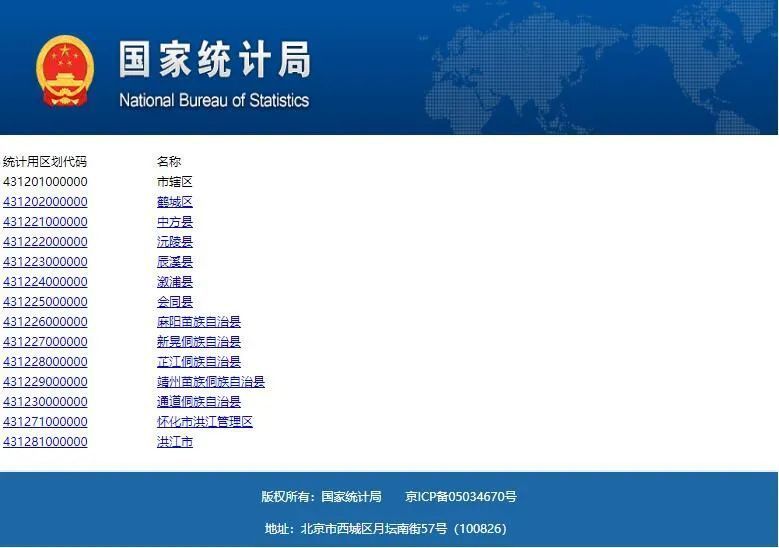Viewport: 779px width, 548px height.
Task: Open code link 431222000000
Action: pyautogui.click(x=45, y=241)
